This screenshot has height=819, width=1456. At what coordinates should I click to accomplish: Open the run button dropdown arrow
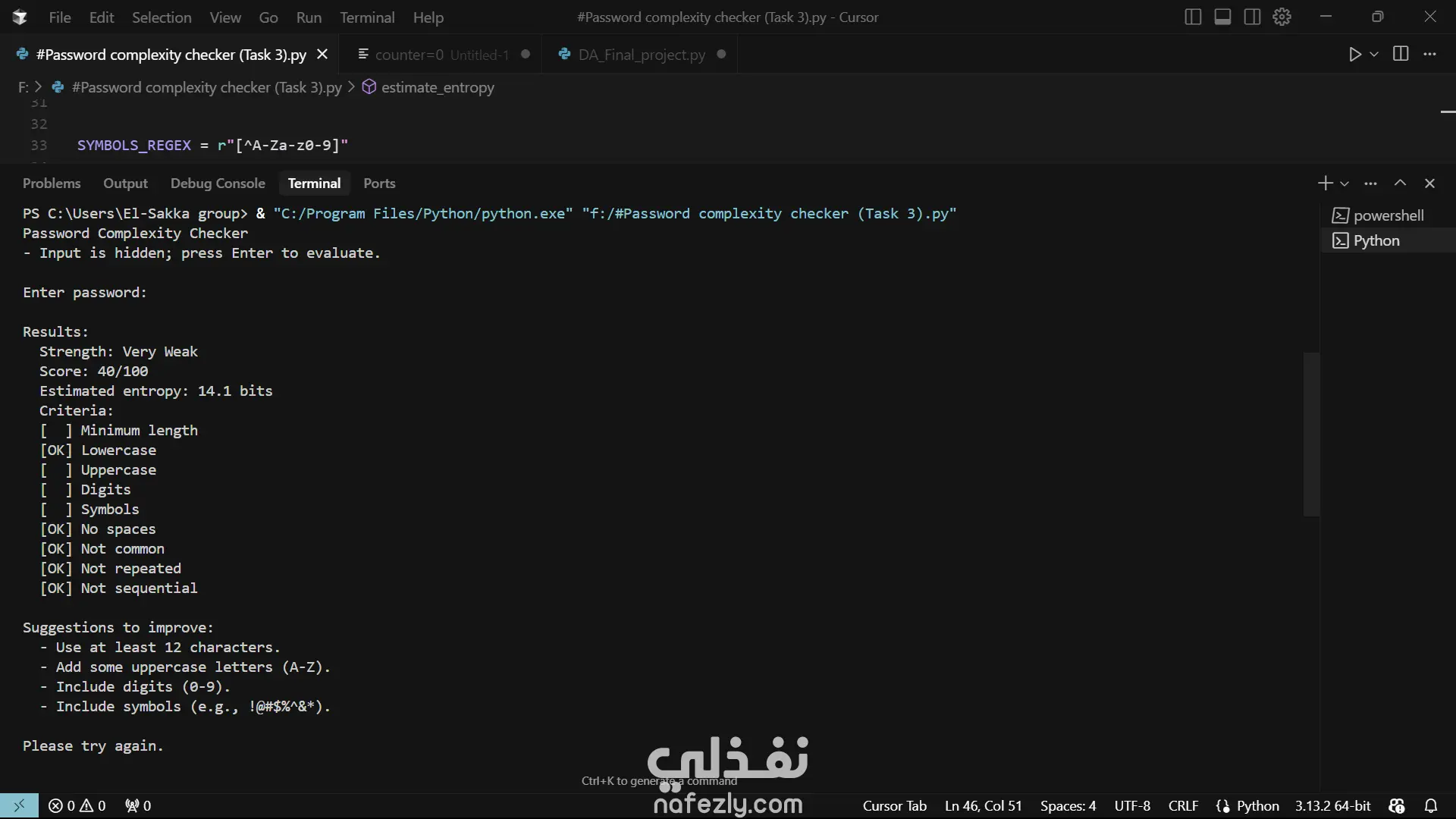(x=1374, y=55)
